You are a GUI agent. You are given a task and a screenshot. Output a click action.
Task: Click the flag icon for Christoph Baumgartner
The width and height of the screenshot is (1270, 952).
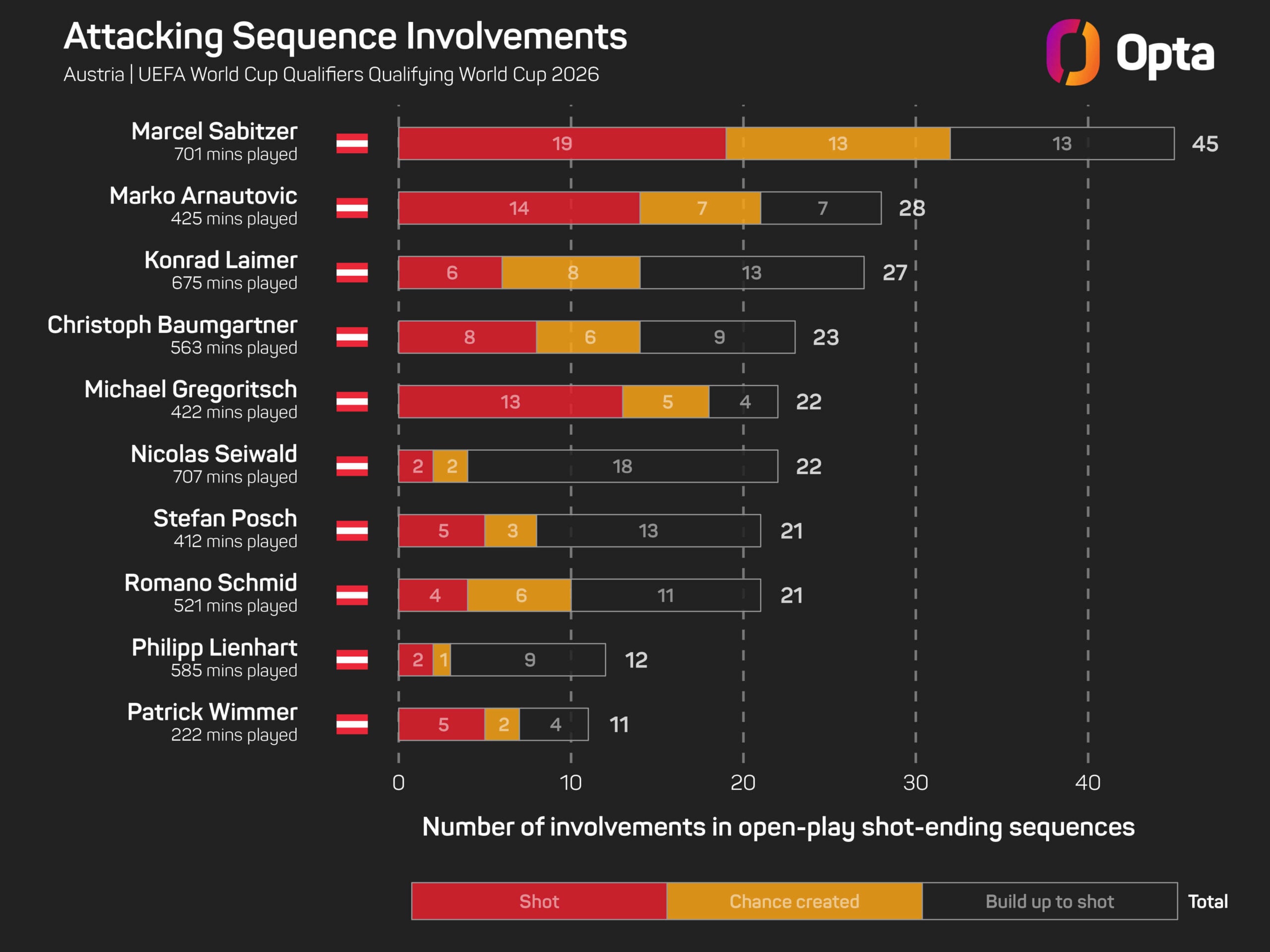352,337
